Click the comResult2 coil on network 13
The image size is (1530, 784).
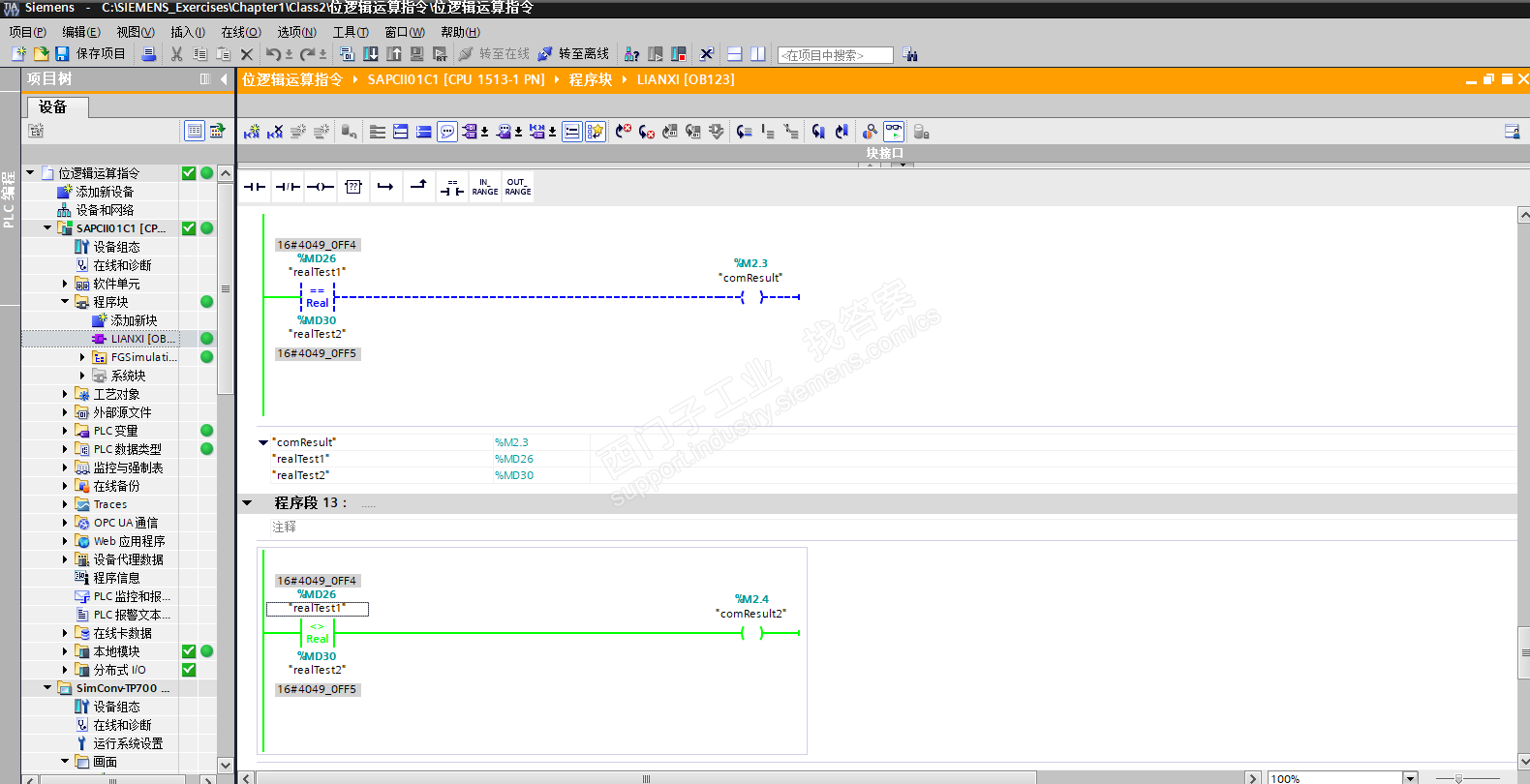(x=751, y=633)
